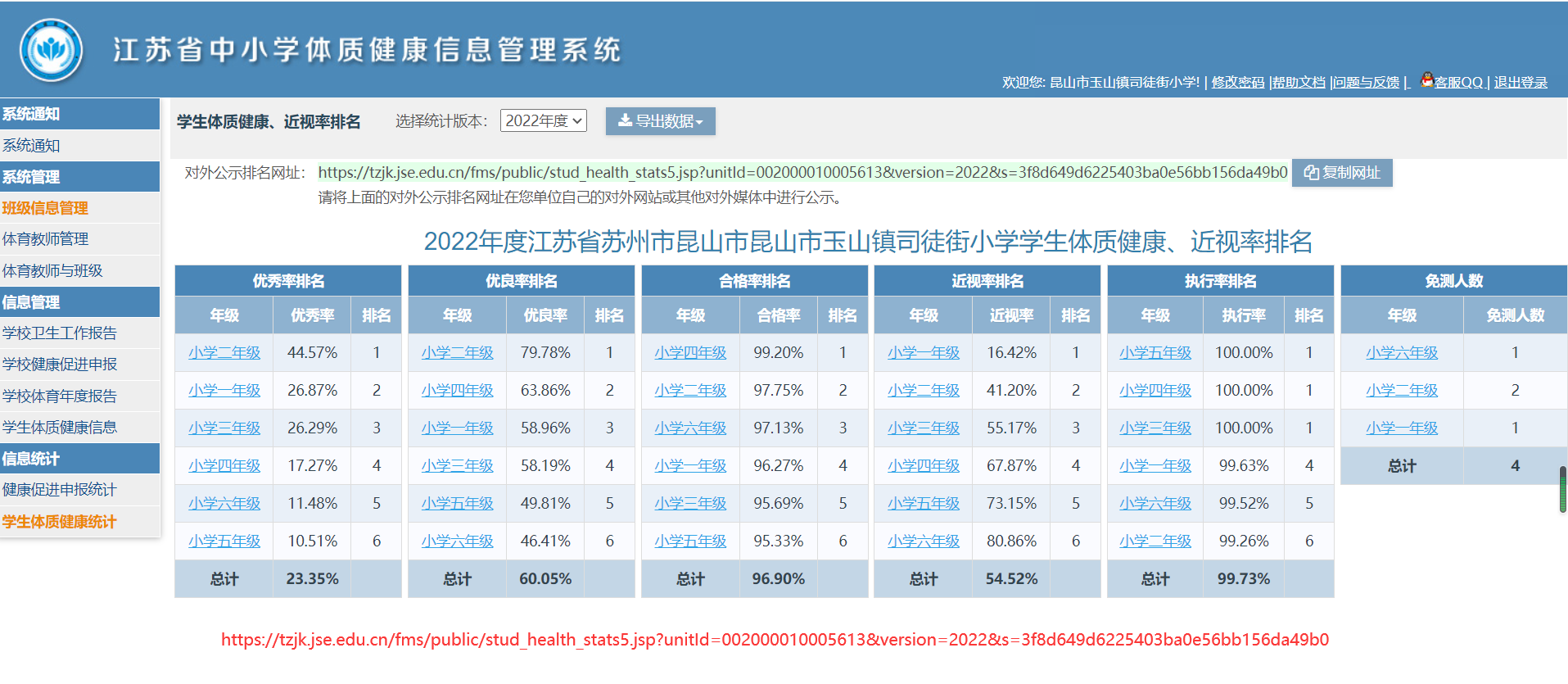Open 小学六年级 in 近视率排名 table
The image size is (1568, 684).
click(x=924, y=541)
